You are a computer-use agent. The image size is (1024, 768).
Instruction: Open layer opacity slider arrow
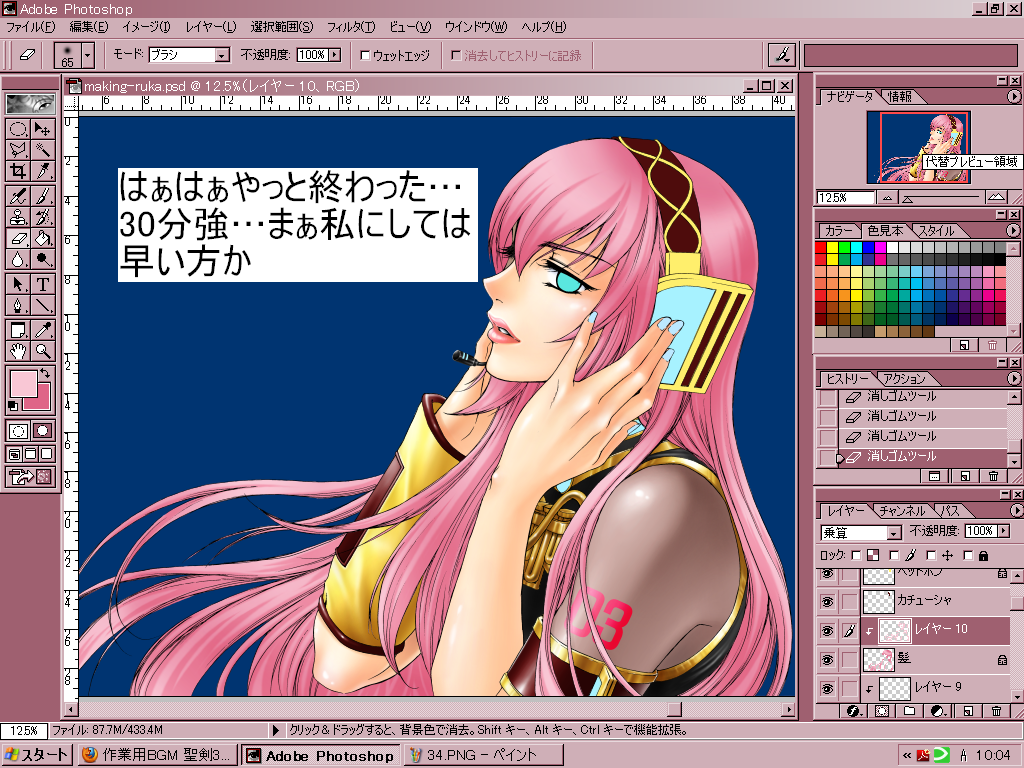pyautogui.click(x=1004, y=531)
